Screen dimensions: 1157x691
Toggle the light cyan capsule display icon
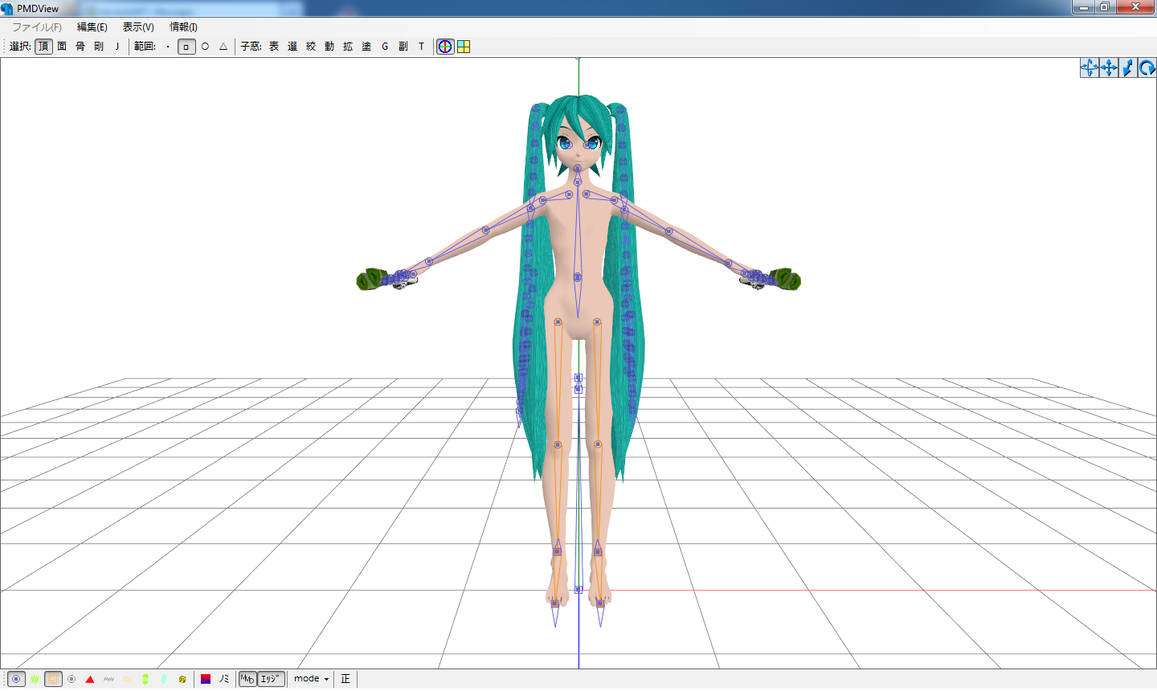click(164, 679)
